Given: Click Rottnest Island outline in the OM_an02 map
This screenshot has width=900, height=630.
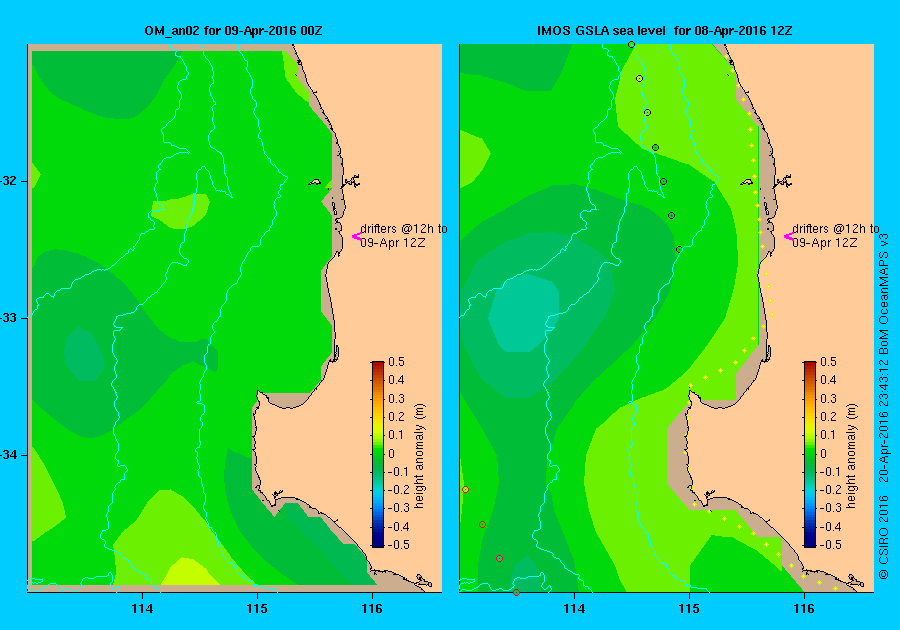Looking at the screenshot, I should pos(315,182).
